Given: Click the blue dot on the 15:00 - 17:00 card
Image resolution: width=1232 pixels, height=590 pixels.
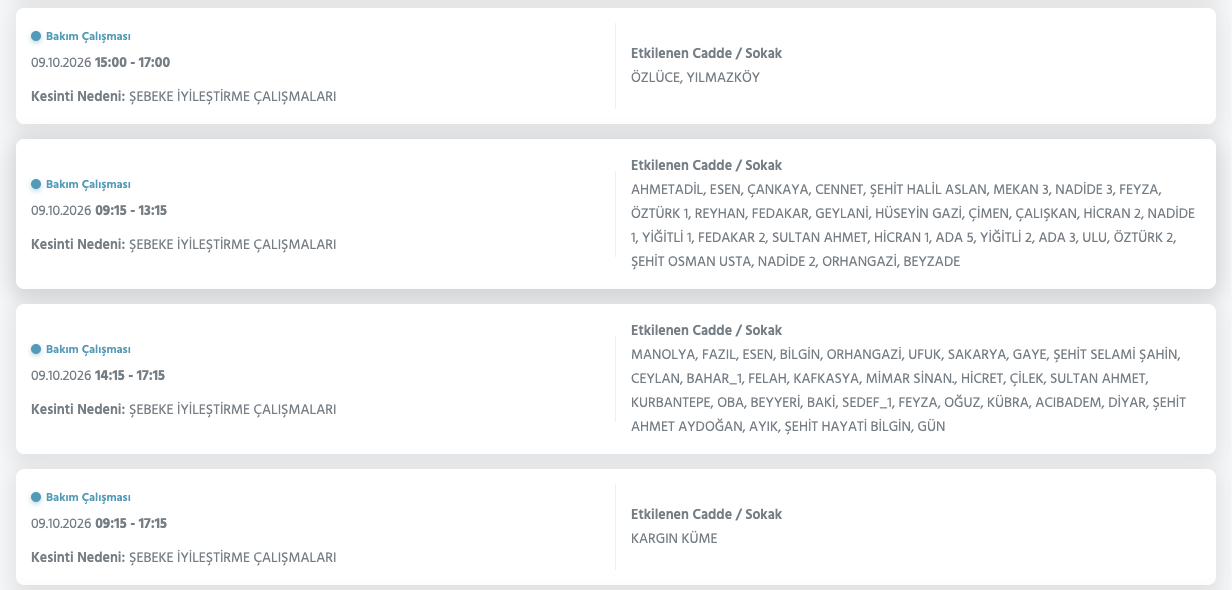Looking at the screenshot, I should click(36, 36).
